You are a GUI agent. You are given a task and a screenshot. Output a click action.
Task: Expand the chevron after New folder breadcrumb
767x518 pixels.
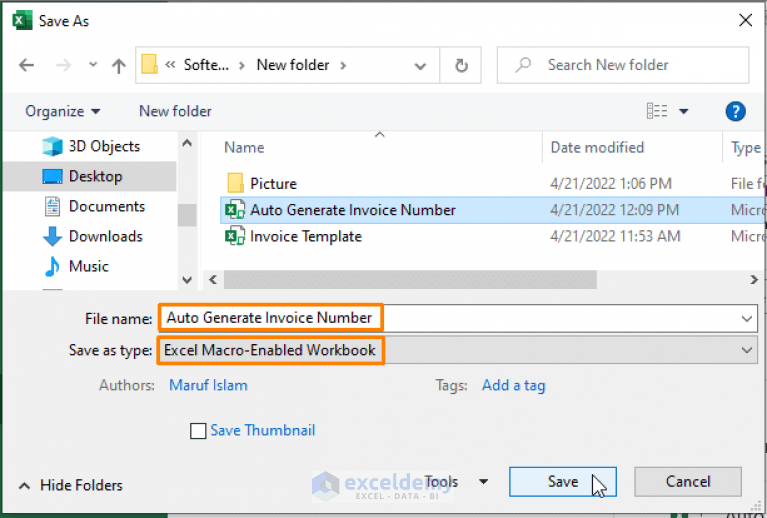point(343,65)
